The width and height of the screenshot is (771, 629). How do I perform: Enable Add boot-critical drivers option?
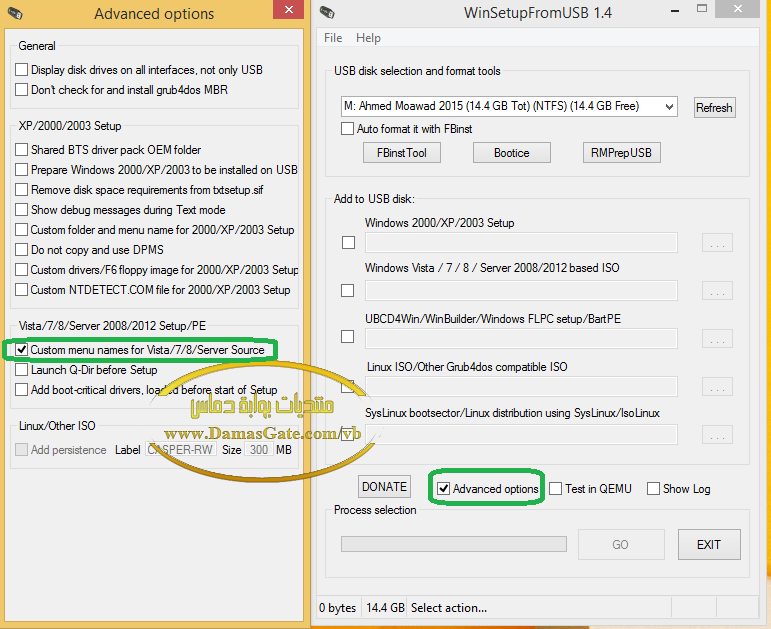(21, 389)
